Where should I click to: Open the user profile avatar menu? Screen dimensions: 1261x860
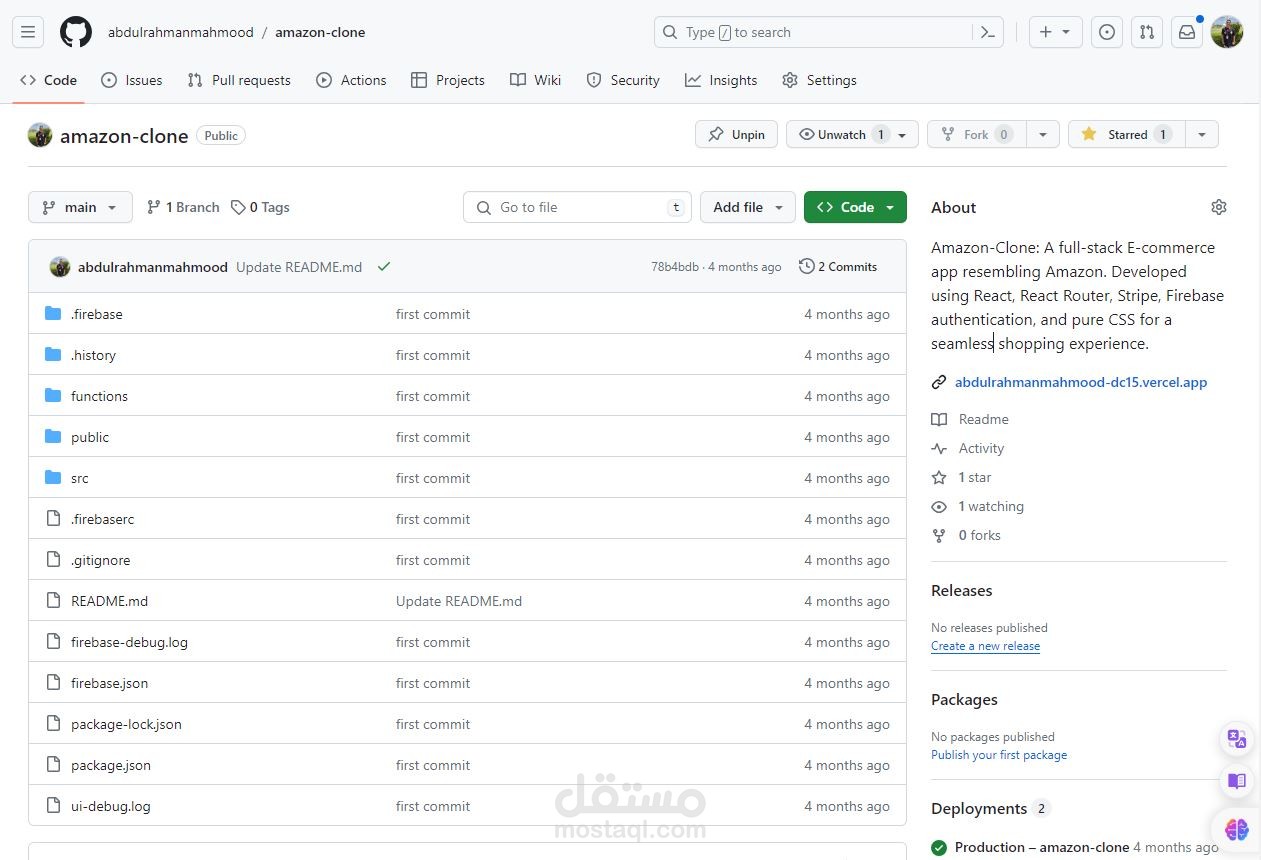[1227, 32]
